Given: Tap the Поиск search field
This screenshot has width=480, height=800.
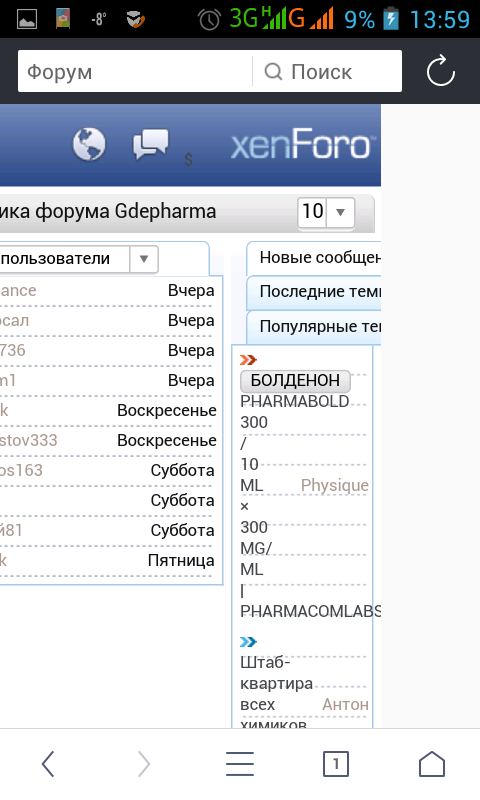Looking at the screenshot, I should click(x=327, y=71).
